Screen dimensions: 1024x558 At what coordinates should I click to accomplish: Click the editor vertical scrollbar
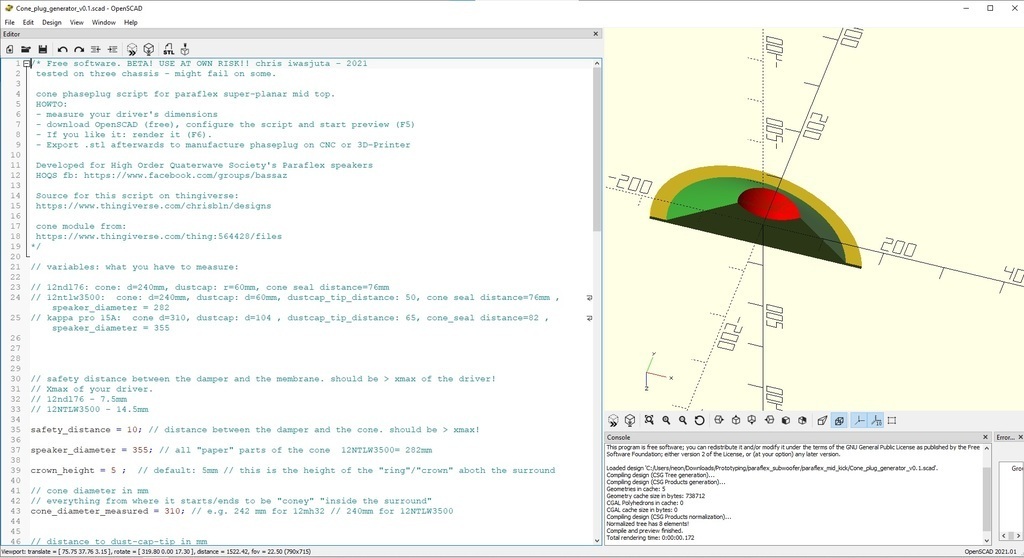click(x=597, y=150)
